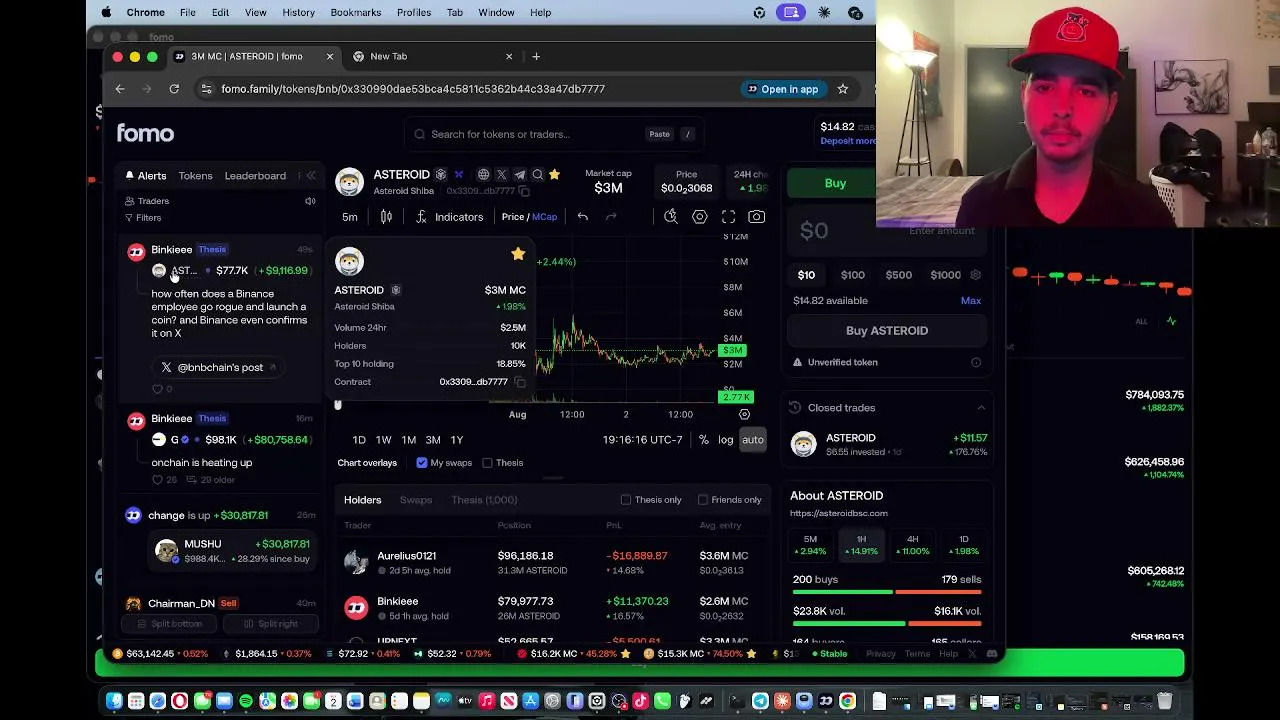Select the $100 preset amount

point(853,275)
